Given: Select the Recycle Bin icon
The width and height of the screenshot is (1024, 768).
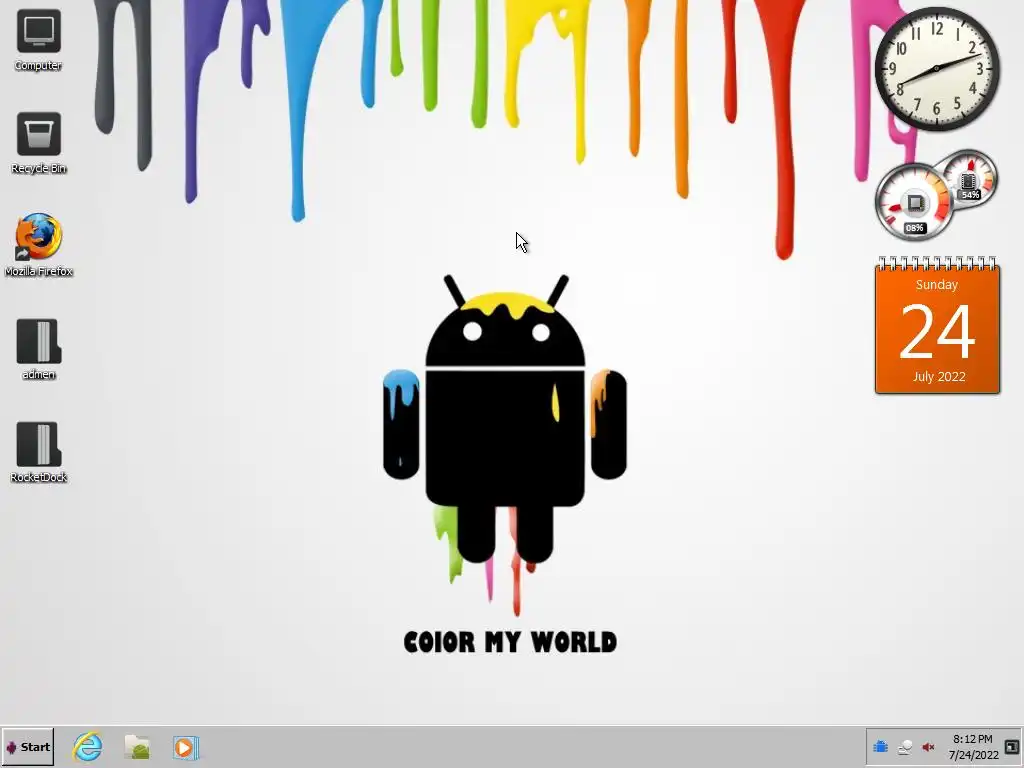Looking at the screenshot, I should [39, 143].
